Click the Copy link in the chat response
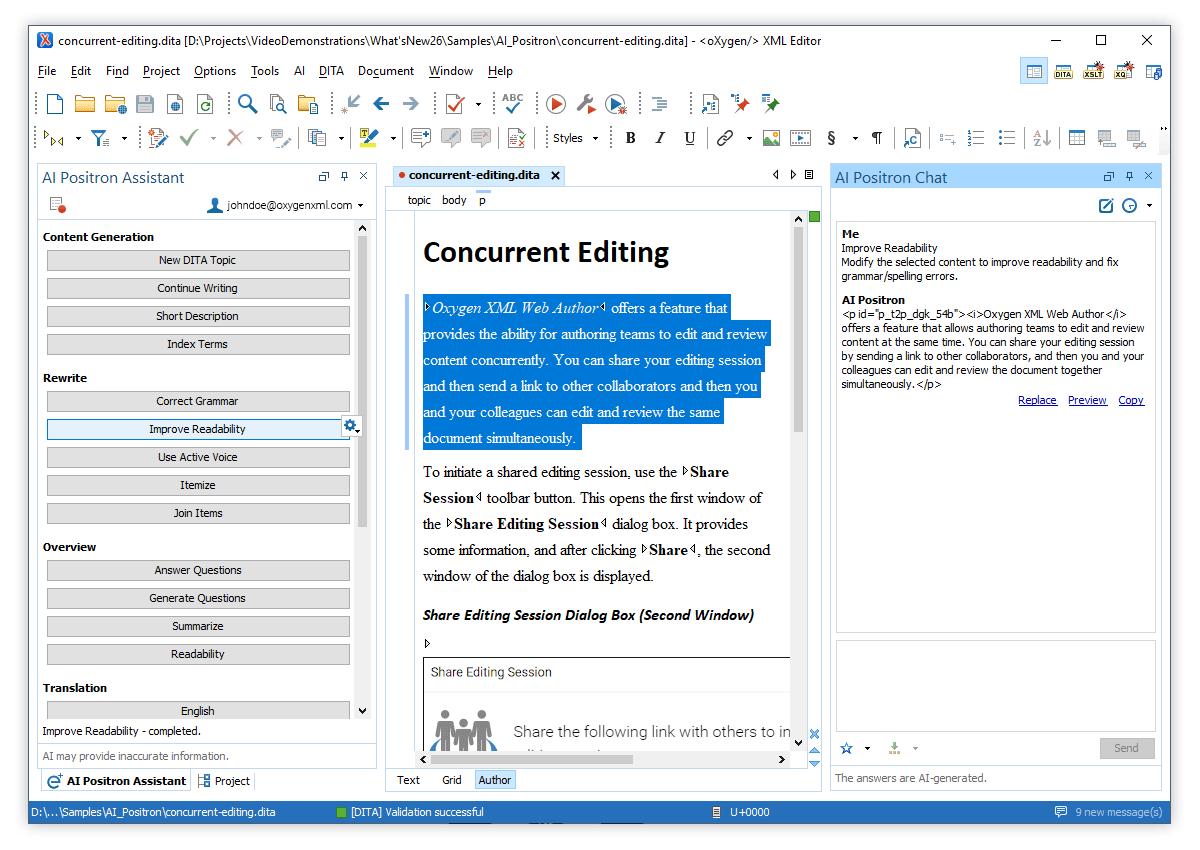Screen dimensions: 1200x850 (1131, 400)
